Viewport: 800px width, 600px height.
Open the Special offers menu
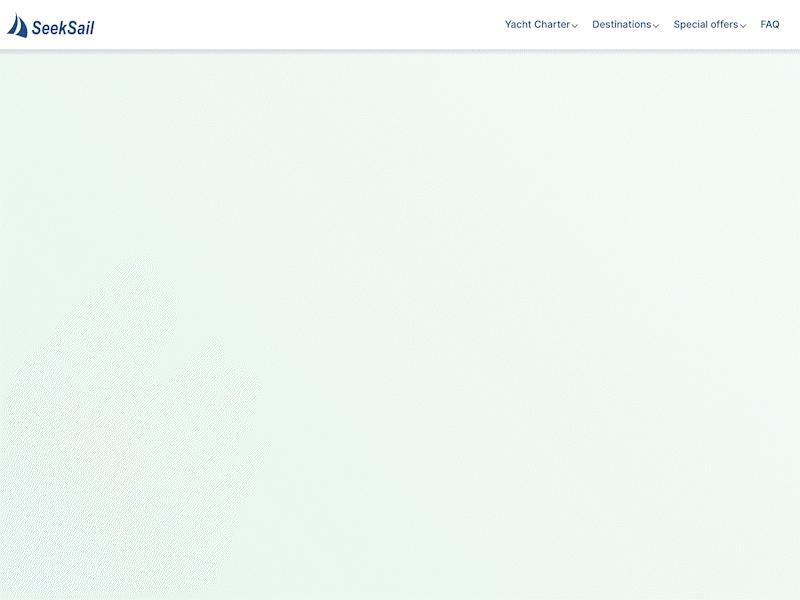(706, 24)
